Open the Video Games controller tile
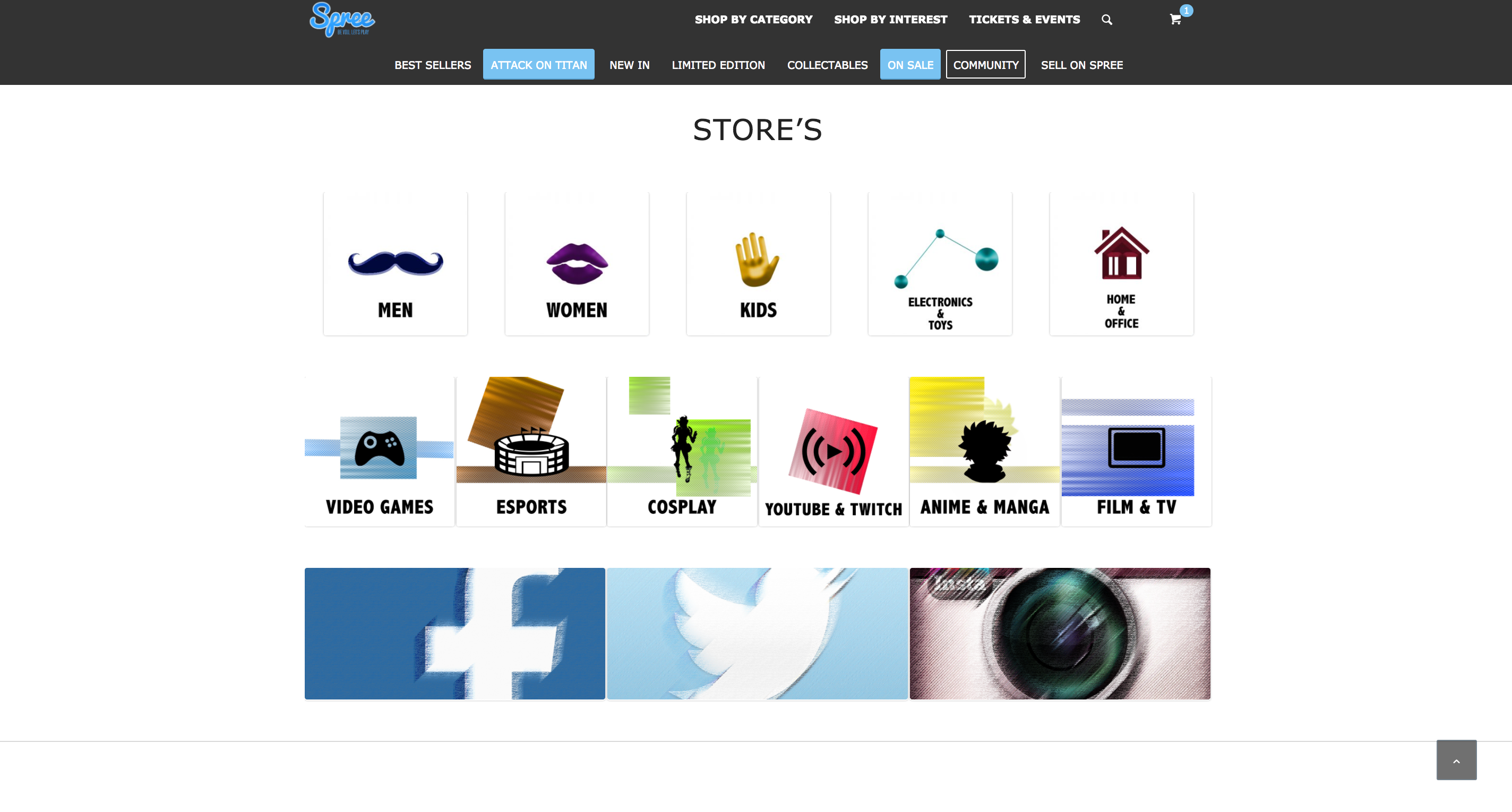The width and height of the screenshot is (1512, 812). pyautogui.click(x=379, y=451)
